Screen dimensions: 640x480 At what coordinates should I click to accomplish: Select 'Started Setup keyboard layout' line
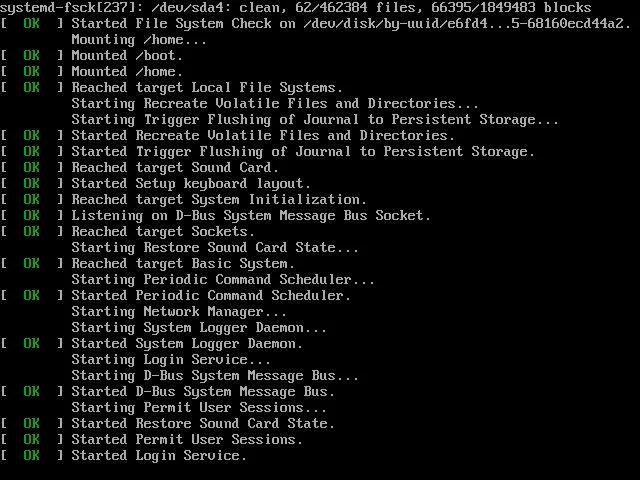155,183
